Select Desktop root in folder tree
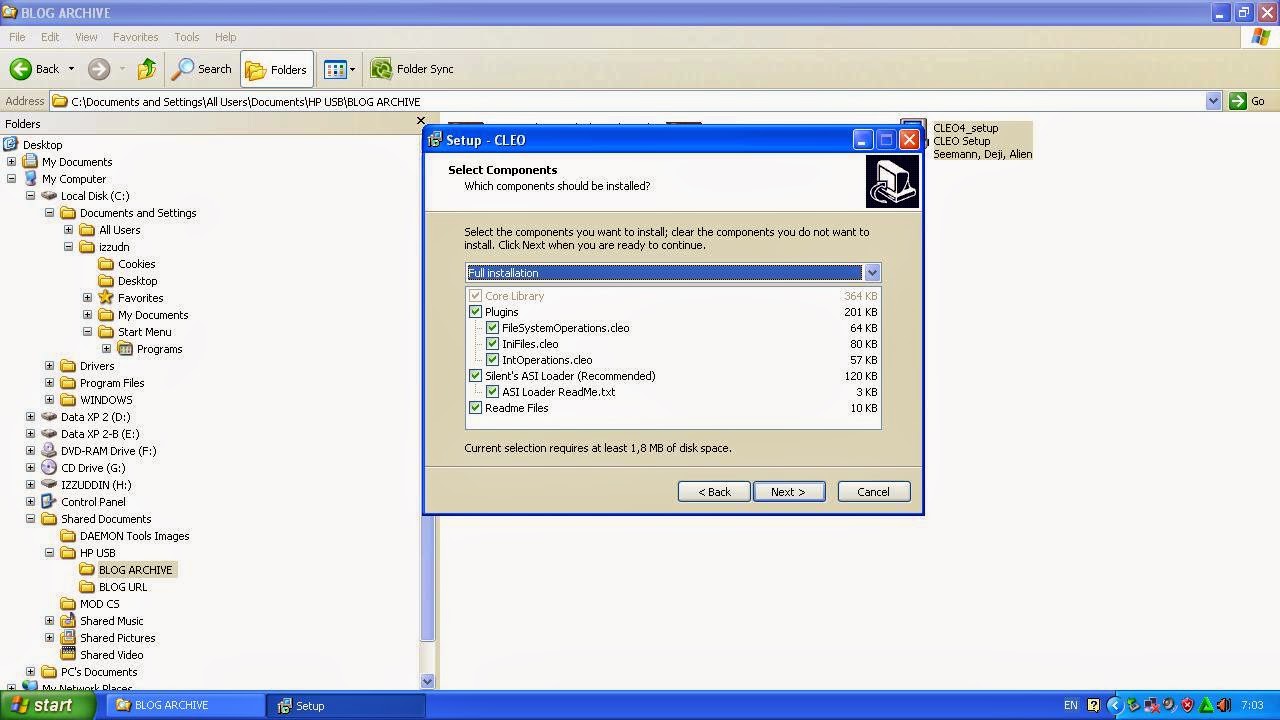This screenshot has height=720, width=1280. point(42,145)
